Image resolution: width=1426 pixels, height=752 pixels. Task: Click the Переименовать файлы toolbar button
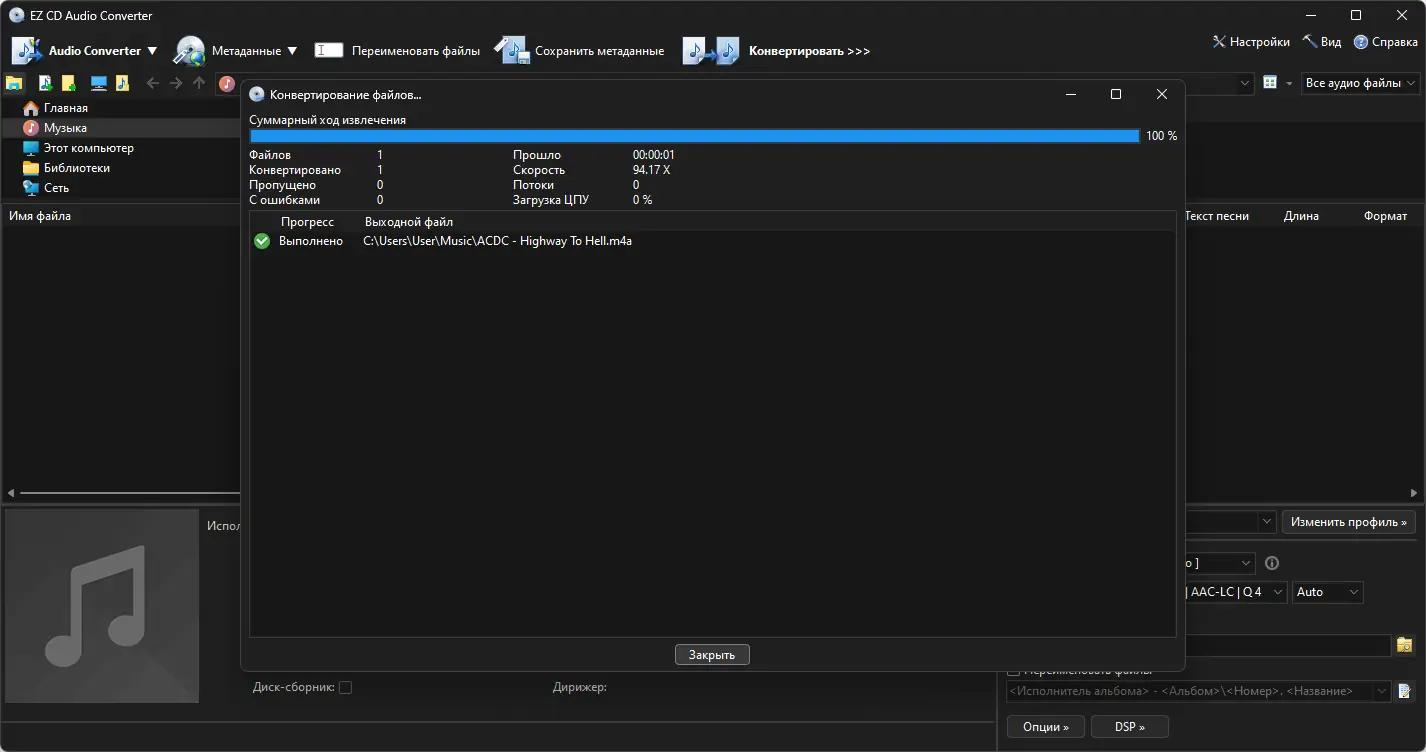(397, 50)
